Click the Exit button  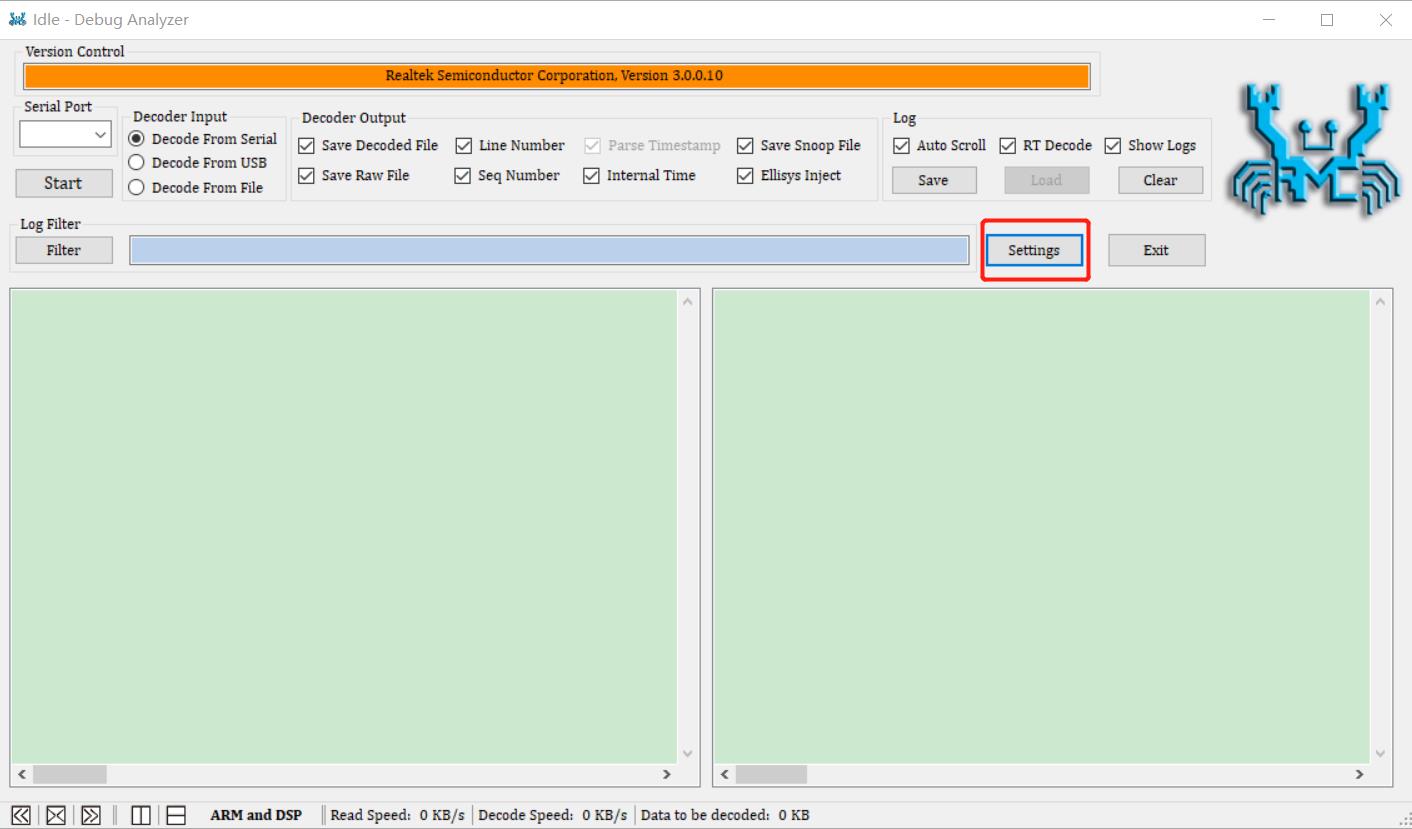[1156, 251]
